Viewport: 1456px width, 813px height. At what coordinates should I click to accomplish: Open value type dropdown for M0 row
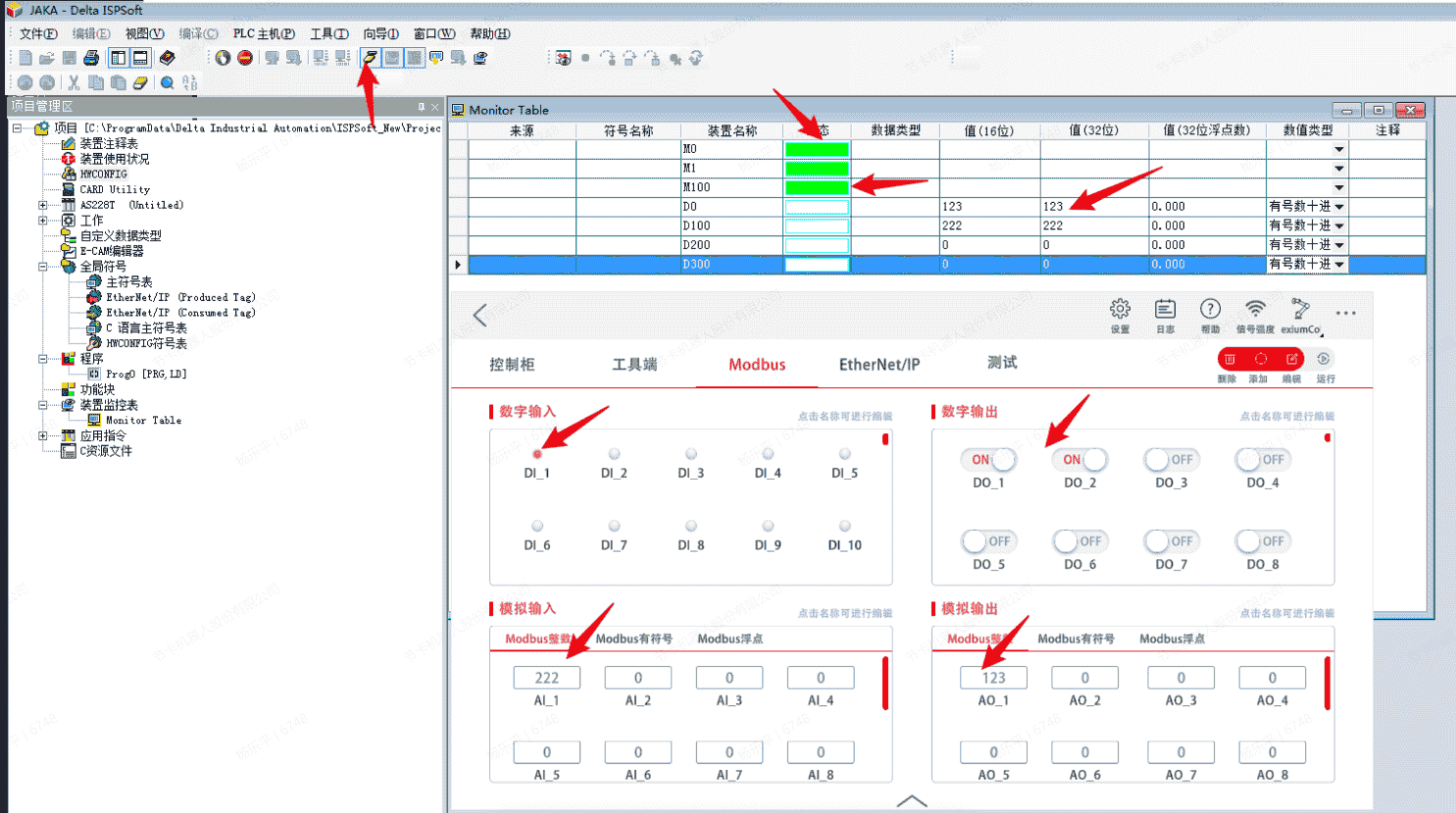(1338, 150)
